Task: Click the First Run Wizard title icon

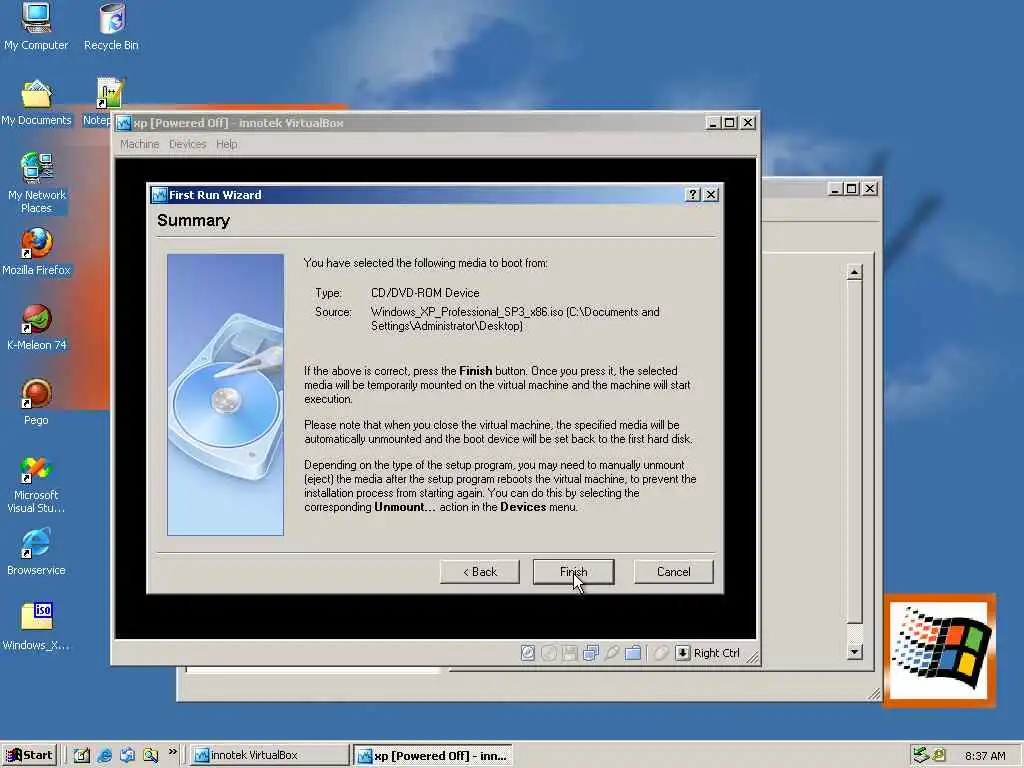Action: (x=159, y=195)
